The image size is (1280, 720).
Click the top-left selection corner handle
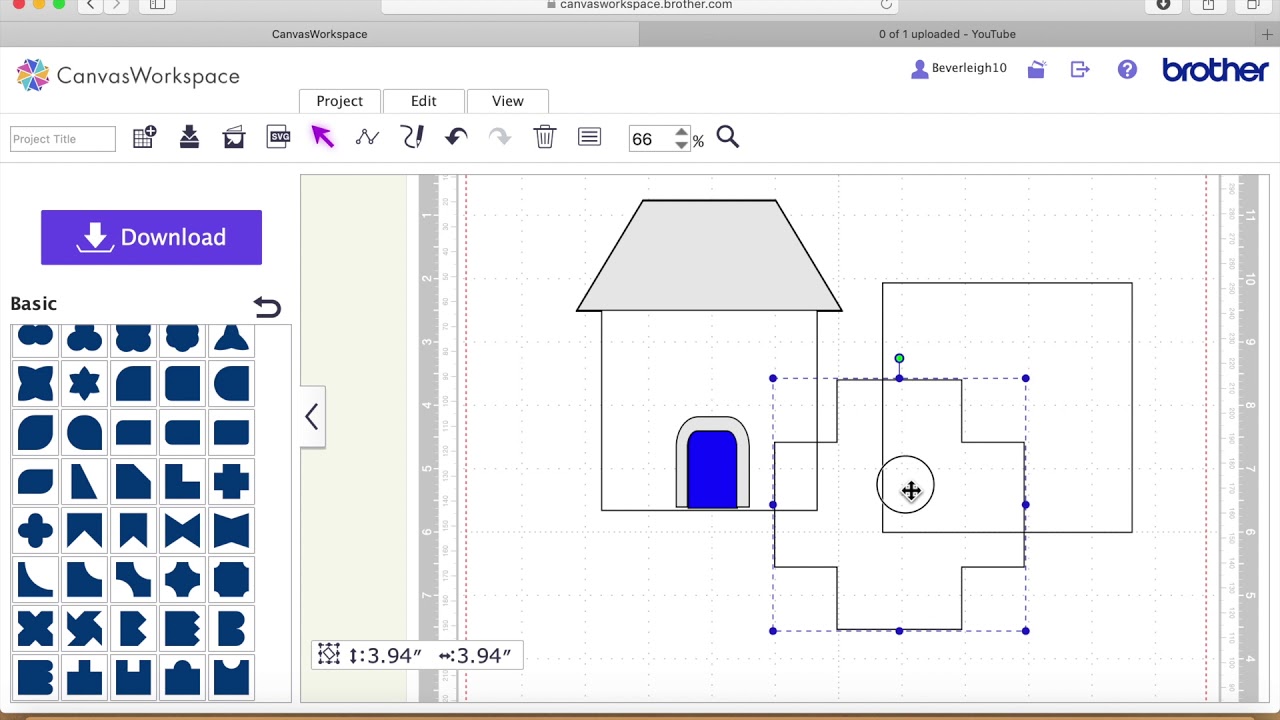coord(773,378)
